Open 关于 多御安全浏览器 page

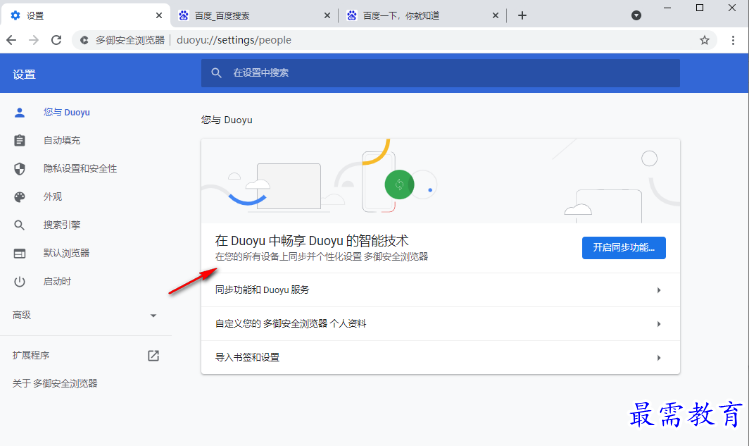55,384
